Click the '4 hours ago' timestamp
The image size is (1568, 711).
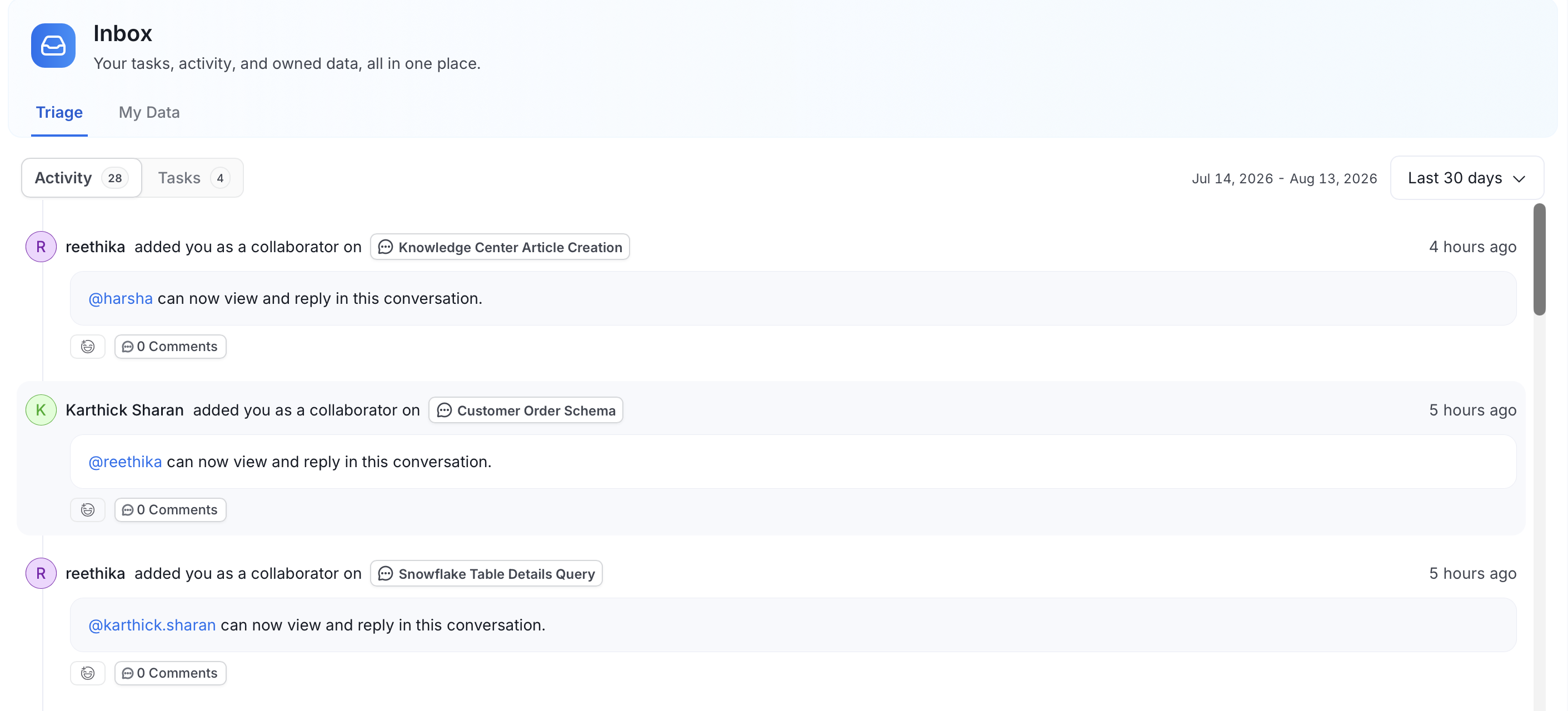tap(1472, 247)
